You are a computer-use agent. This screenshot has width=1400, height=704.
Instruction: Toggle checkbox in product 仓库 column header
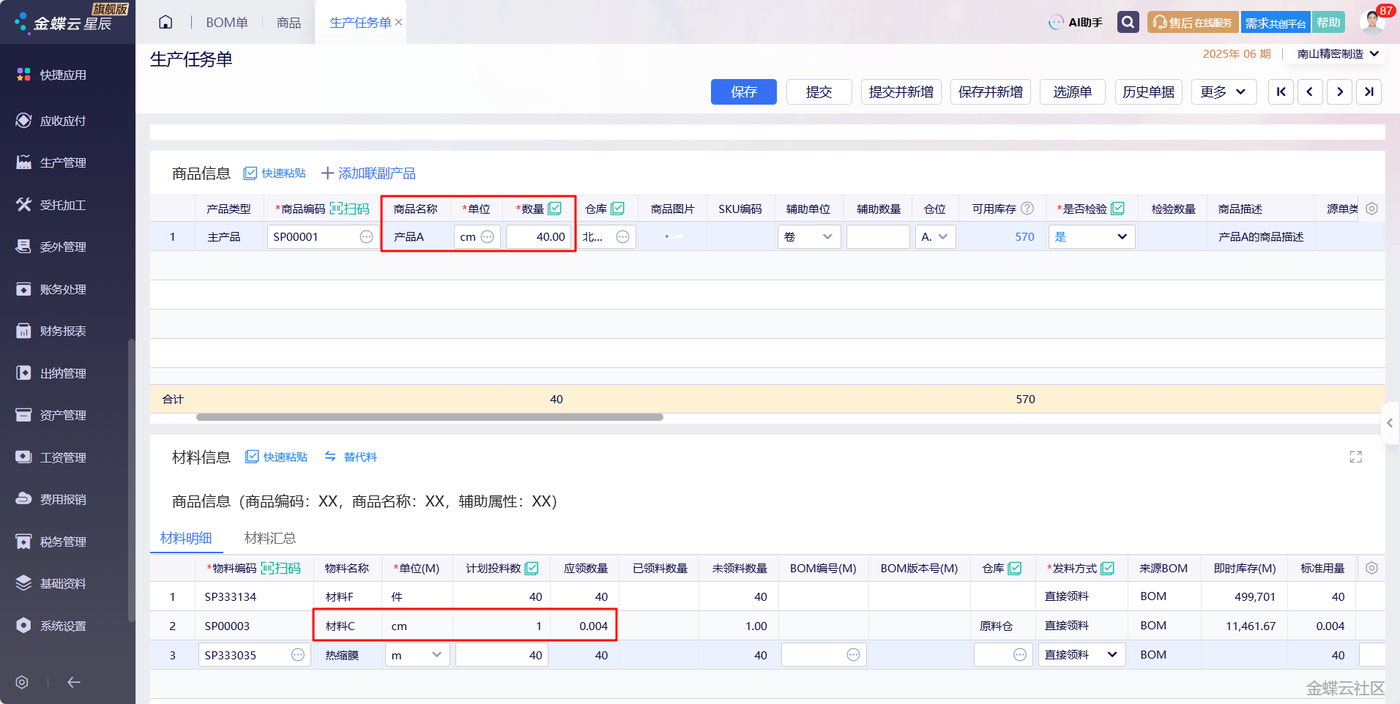tap(618, 209)
